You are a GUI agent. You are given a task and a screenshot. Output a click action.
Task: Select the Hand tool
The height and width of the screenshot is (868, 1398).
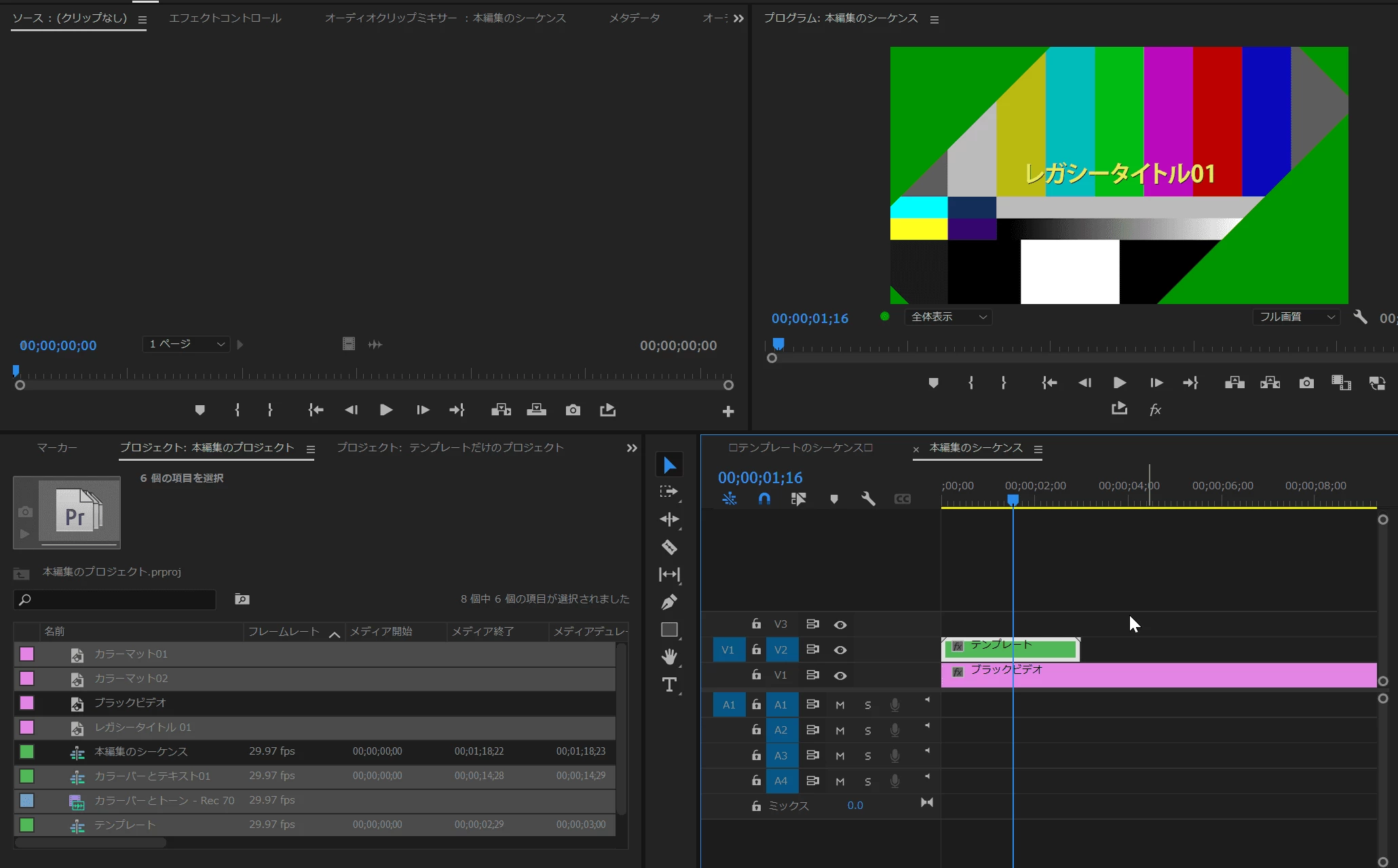[669, 656]
